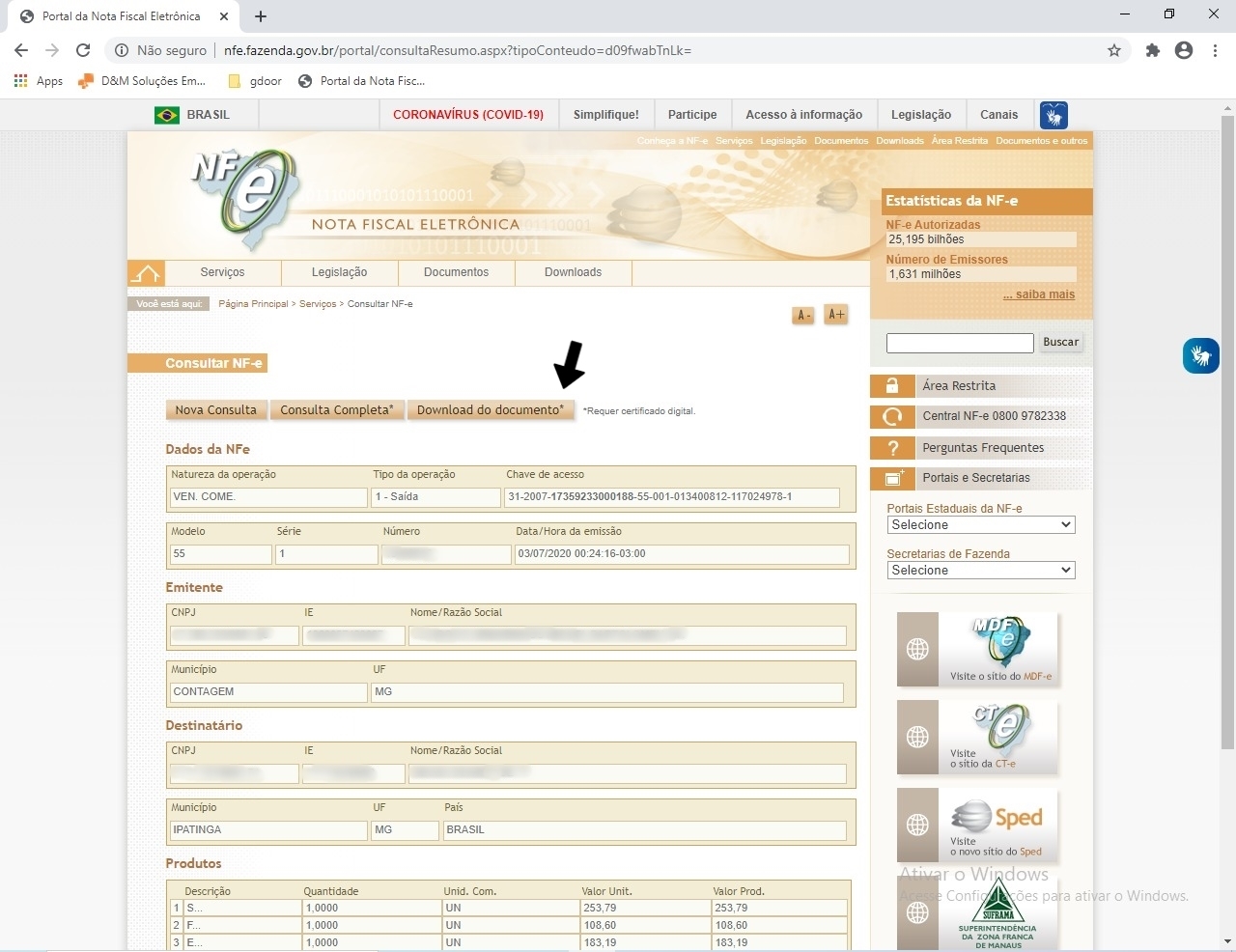Go to NF-e home via house icon

146,273
